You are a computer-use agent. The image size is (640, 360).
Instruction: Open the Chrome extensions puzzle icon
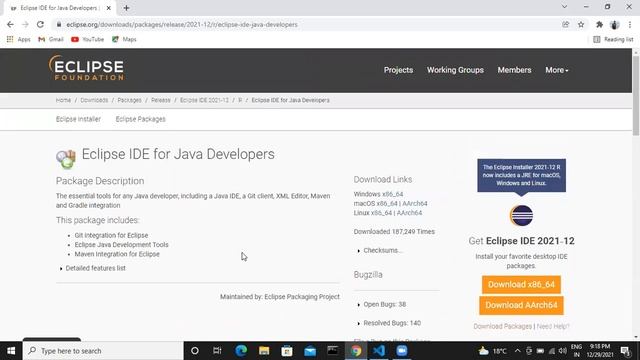599,24
